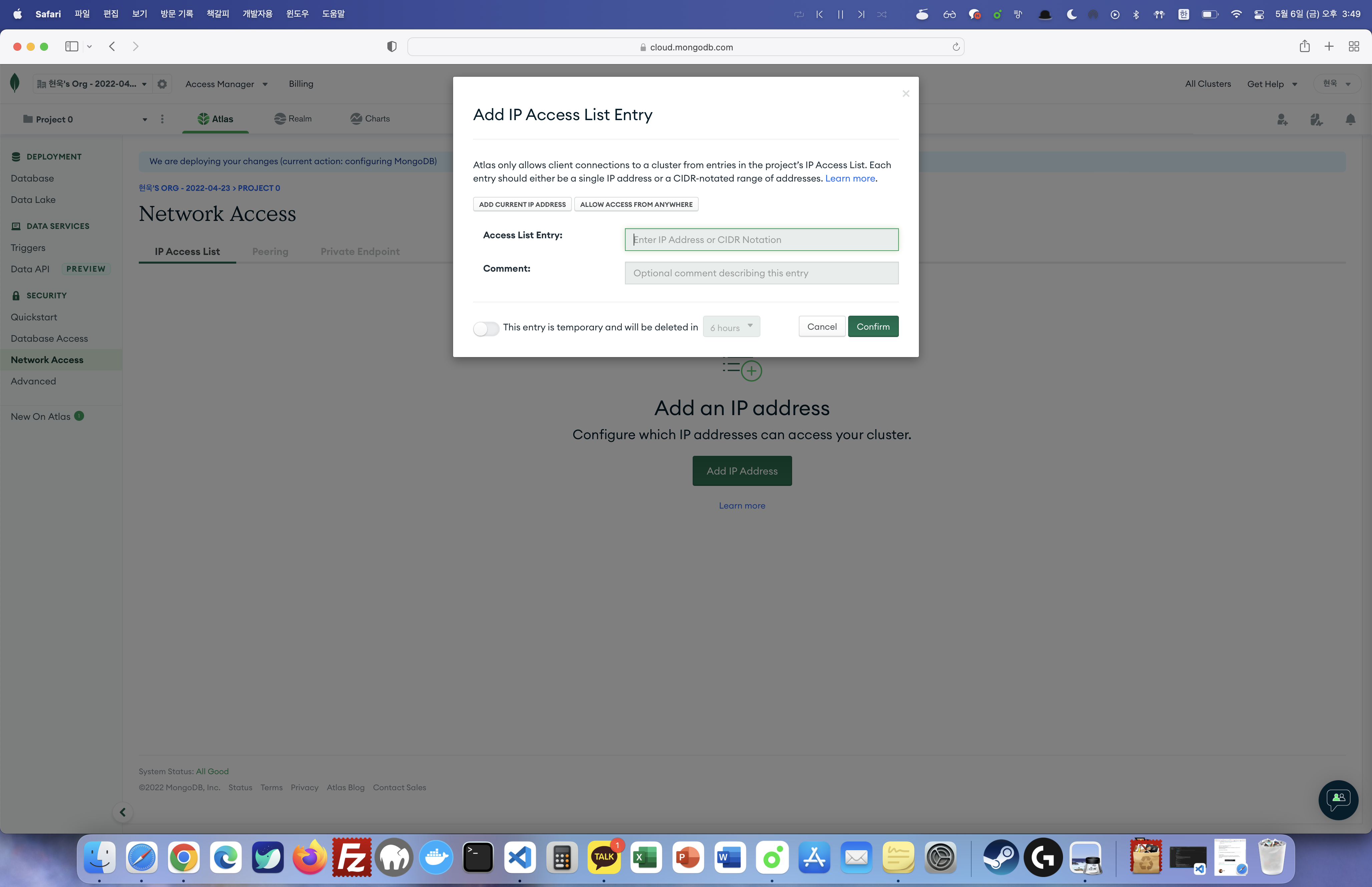Enable the temporary entry toggle
1372x887 pixels.
[x=486, y=328]
